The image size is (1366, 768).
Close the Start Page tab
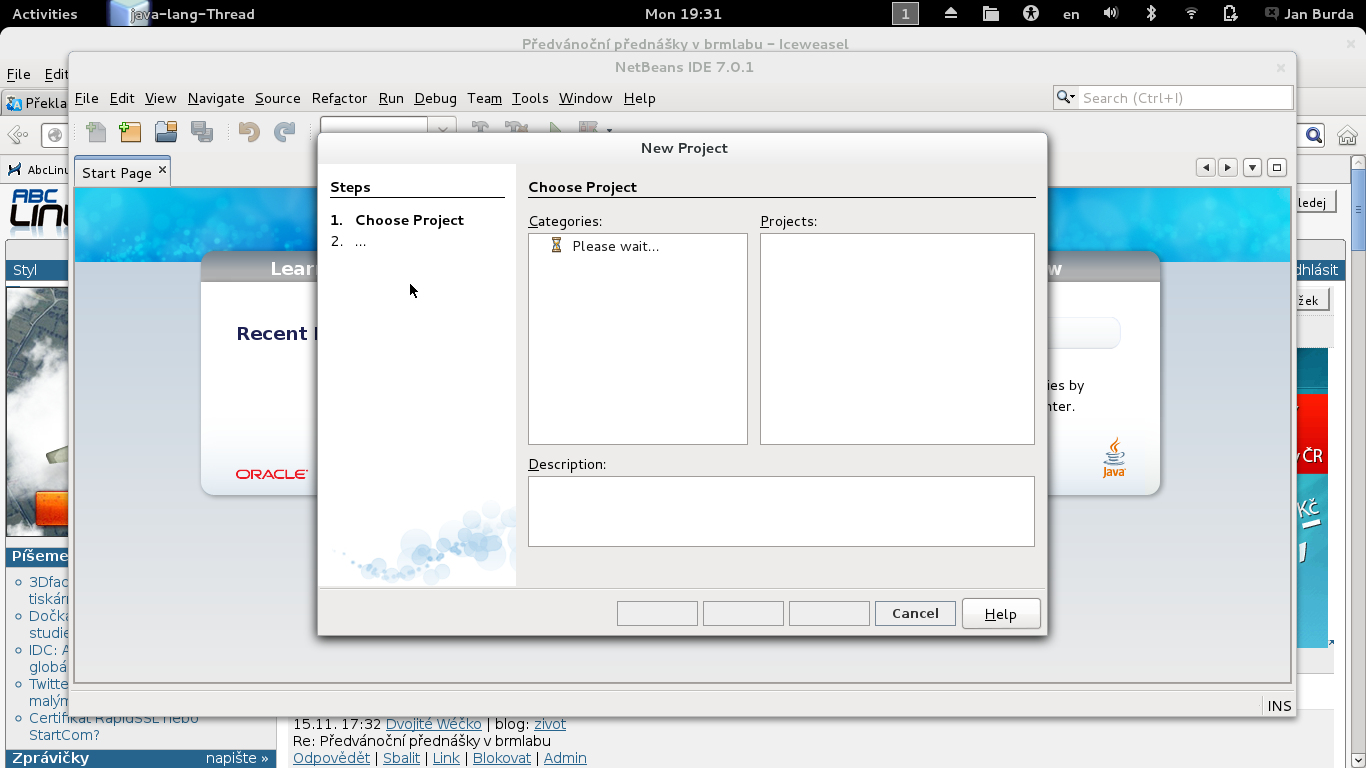pos(162,170)
